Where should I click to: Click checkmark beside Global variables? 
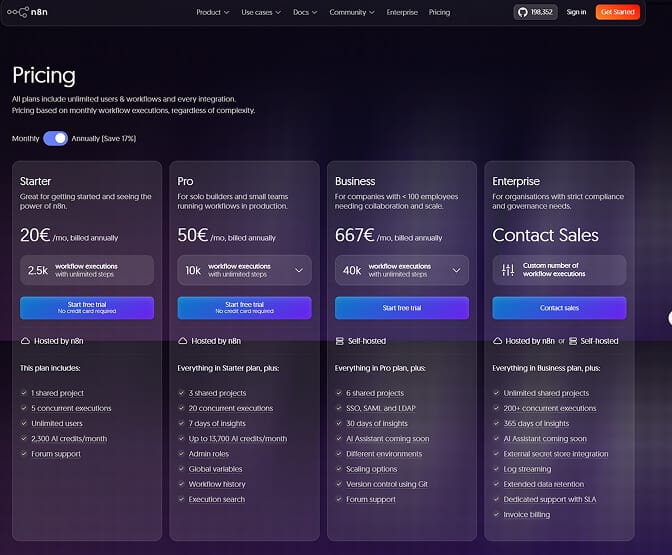[181, 469]
